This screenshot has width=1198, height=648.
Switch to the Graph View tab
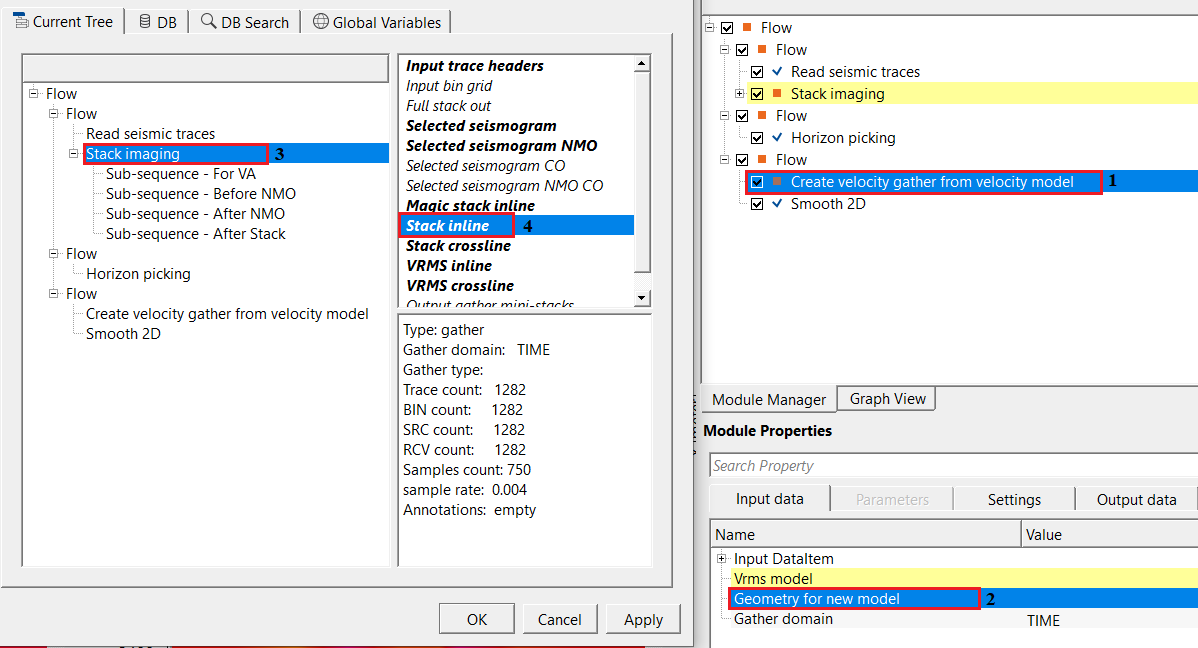pos(887,399)
